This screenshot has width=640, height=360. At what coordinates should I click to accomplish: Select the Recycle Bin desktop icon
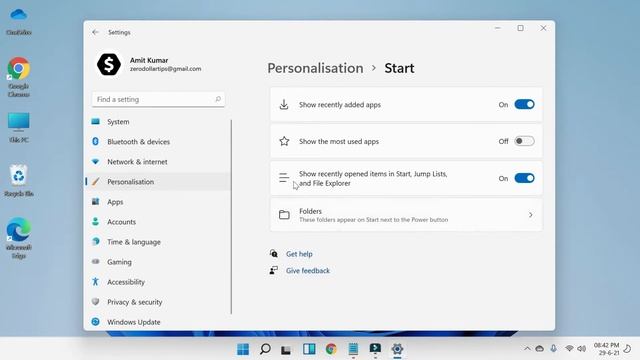[x=18, y=181]
